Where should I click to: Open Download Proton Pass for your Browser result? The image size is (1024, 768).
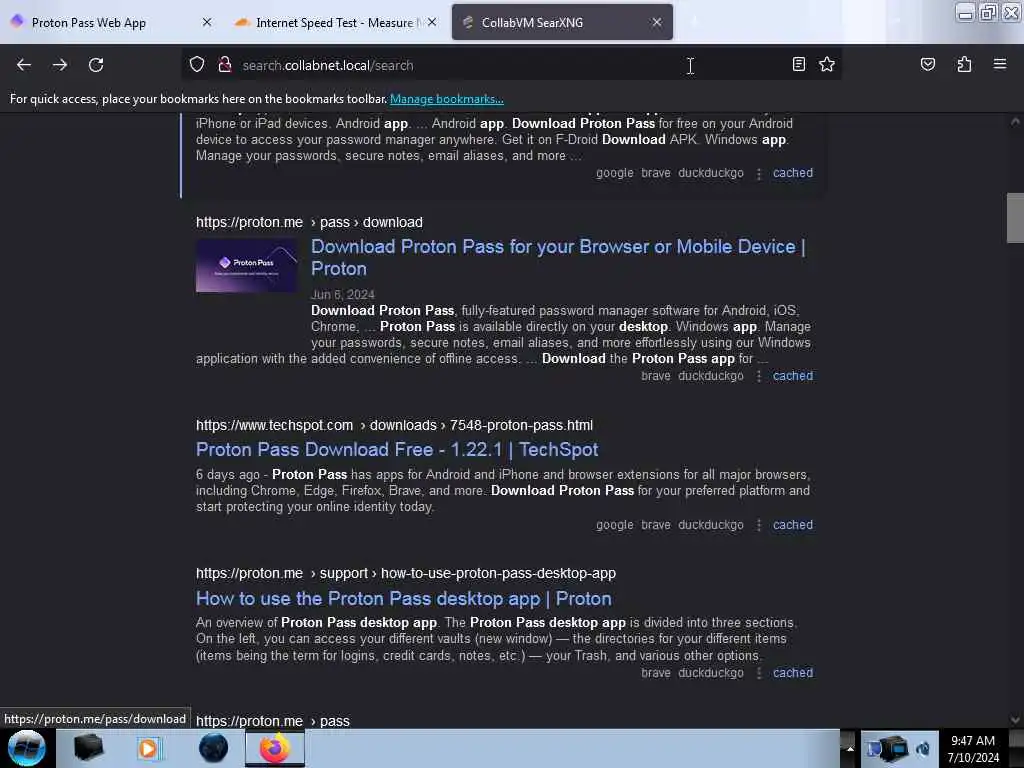click(x=558, y=258)
